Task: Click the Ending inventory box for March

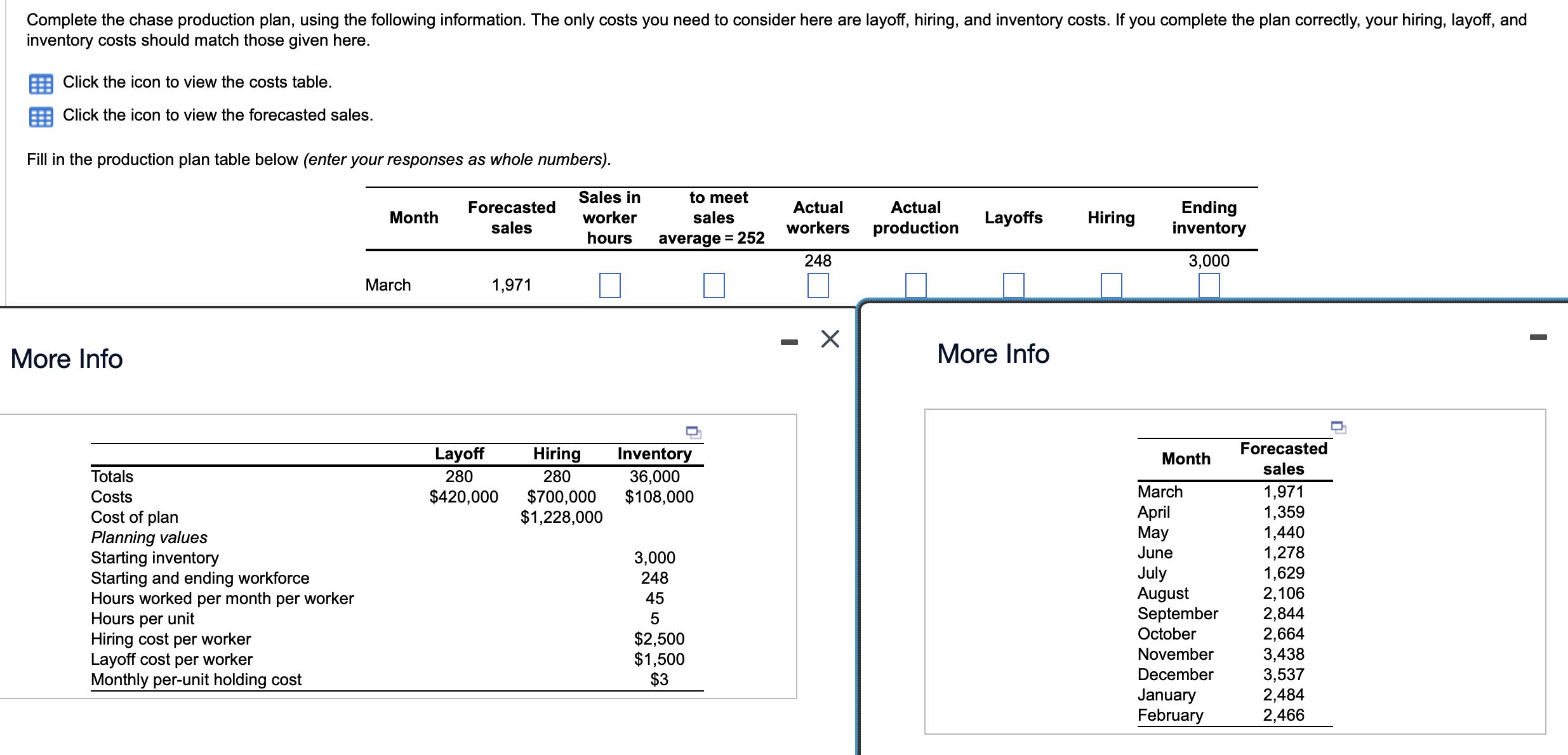Action: tap(1208, 285)
